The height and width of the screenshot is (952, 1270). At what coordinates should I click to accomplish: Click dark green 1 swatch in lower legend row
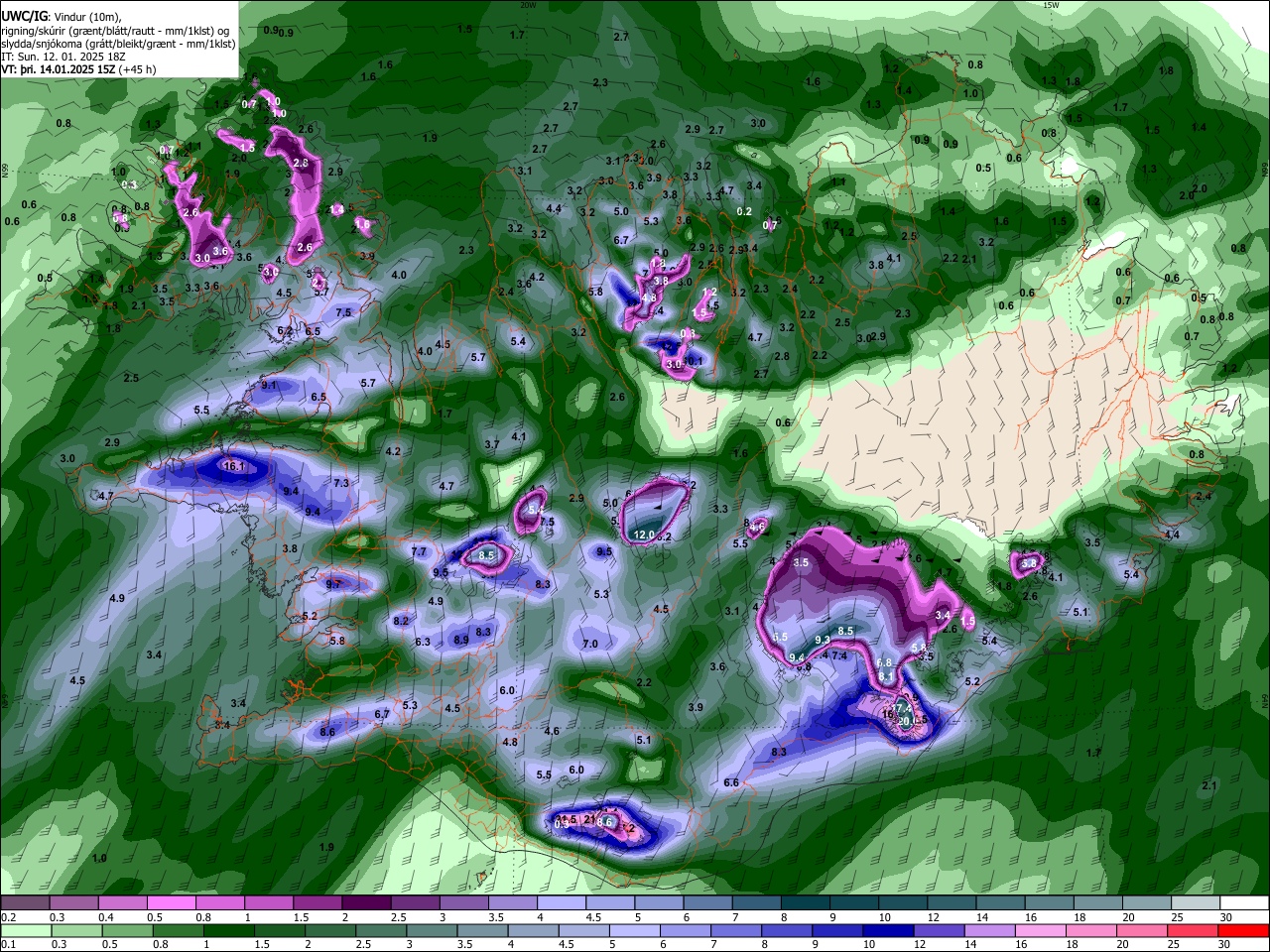(x=230, y=930)
